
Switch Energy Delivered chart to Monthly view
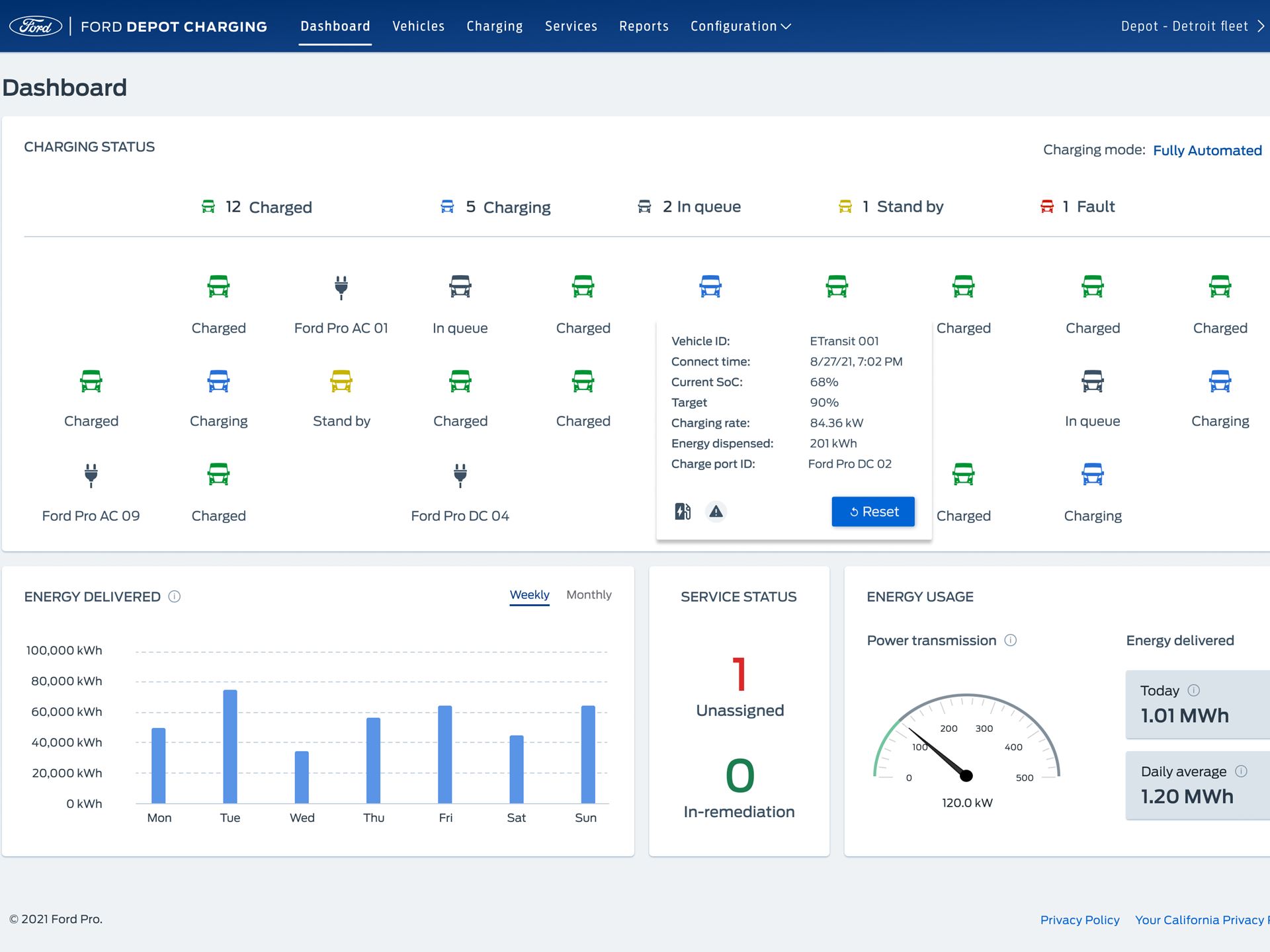click(588, 594)
